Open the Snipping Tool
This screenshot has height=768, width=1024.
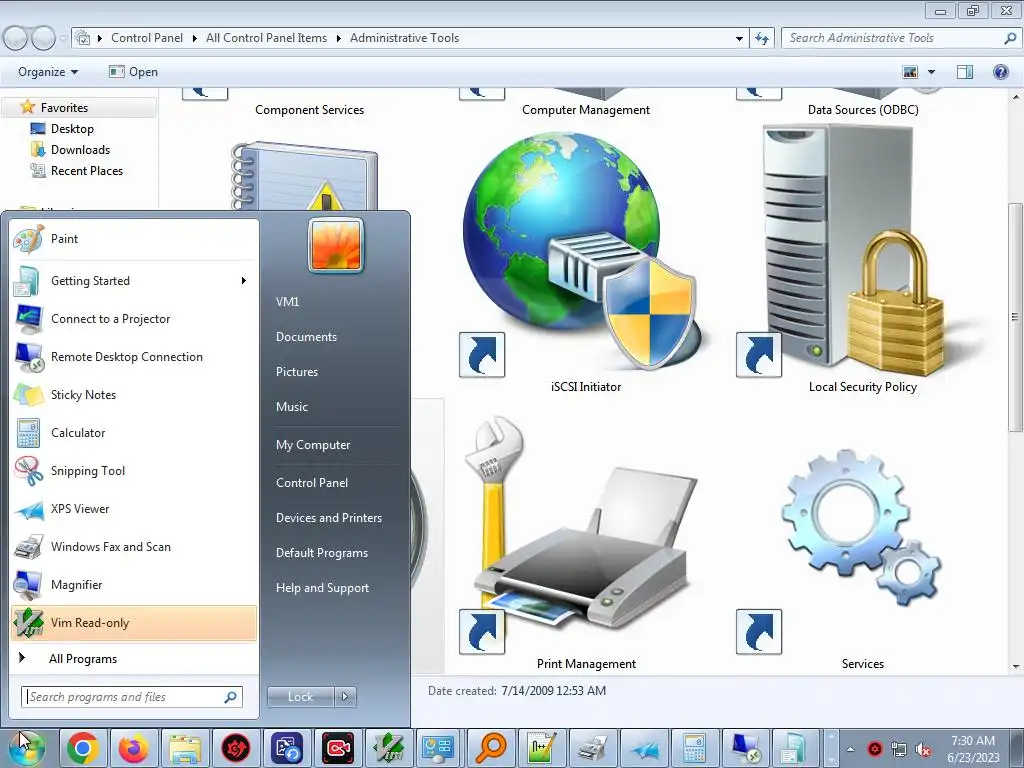coord(134,471)
